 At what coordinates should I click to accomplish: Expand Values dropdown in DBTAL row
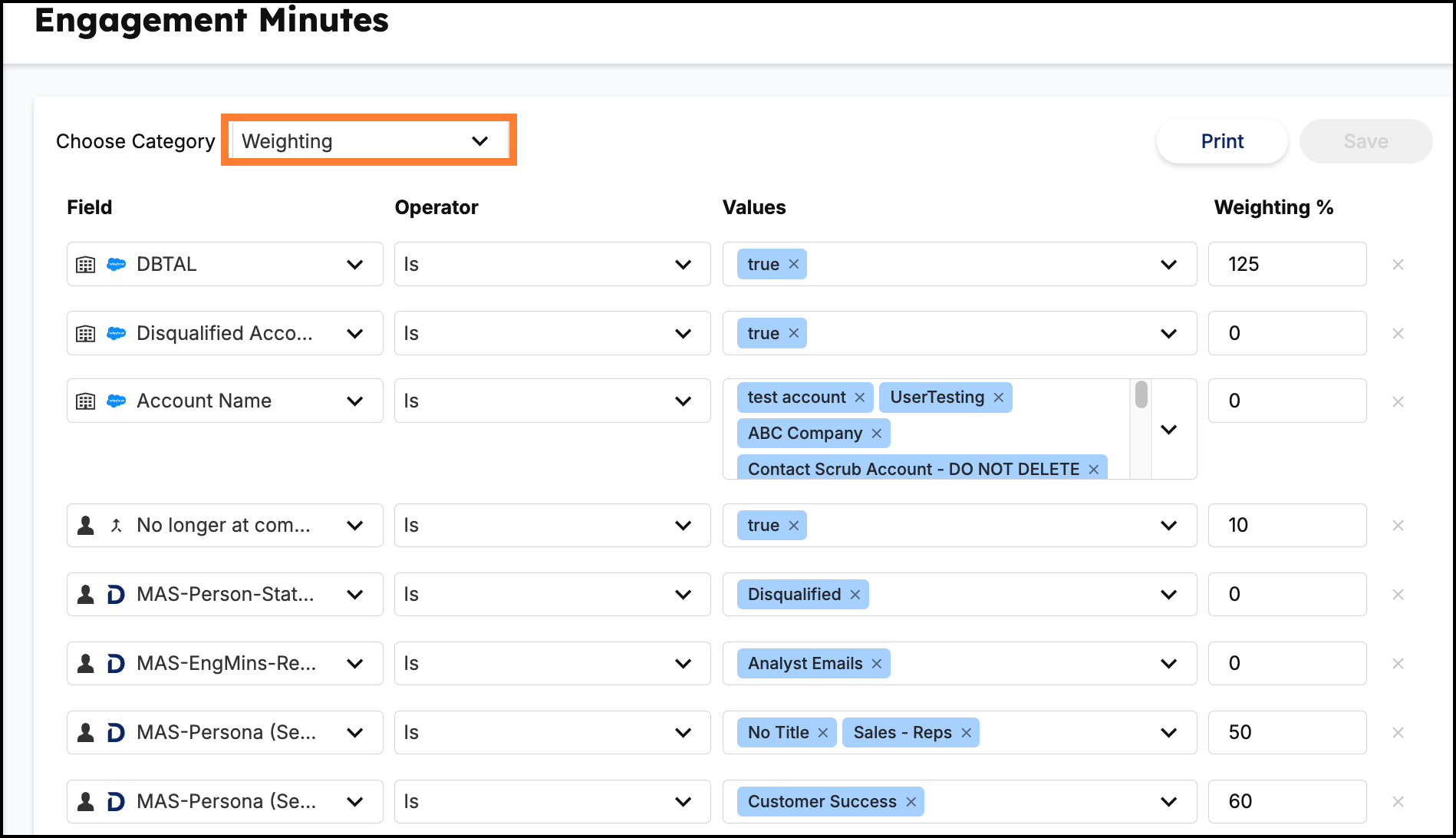[x=1169, y=265]
